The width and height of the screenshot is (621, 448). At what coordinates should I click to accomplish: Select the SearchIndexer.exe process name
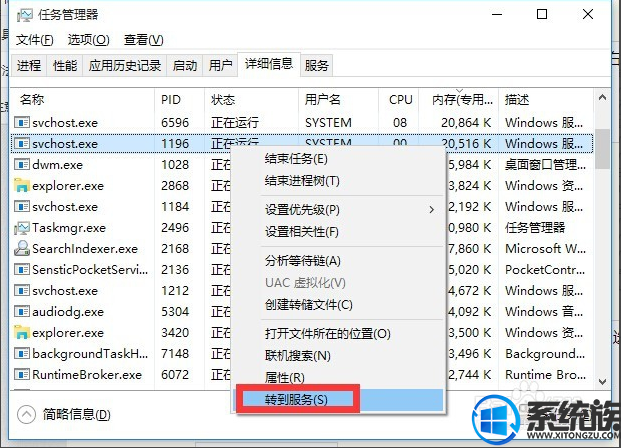tap(85, 249)
